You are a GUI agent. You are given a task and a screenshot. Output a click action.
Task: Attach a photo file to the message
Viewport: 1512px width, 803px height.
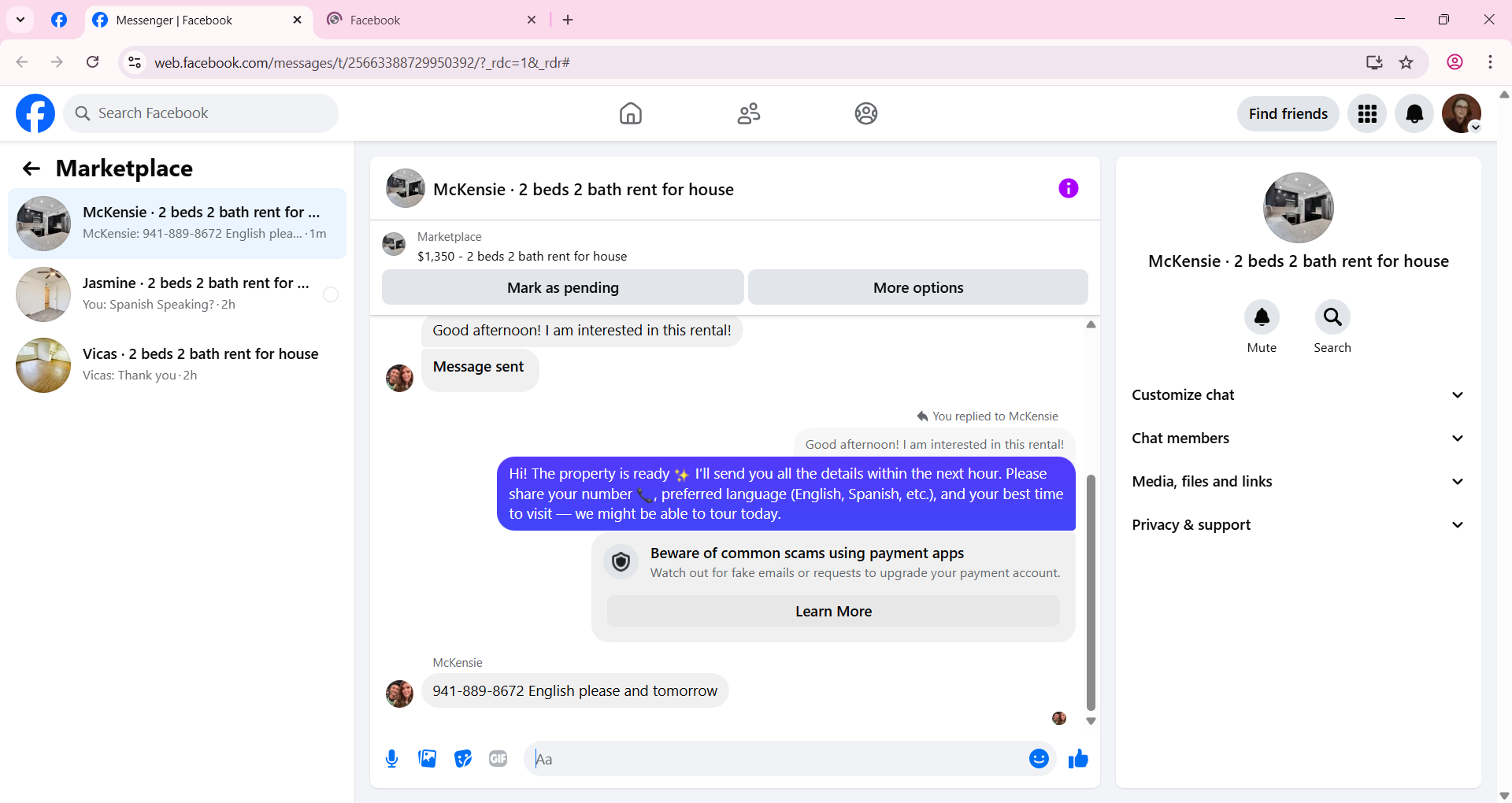[x=427, y=758]
